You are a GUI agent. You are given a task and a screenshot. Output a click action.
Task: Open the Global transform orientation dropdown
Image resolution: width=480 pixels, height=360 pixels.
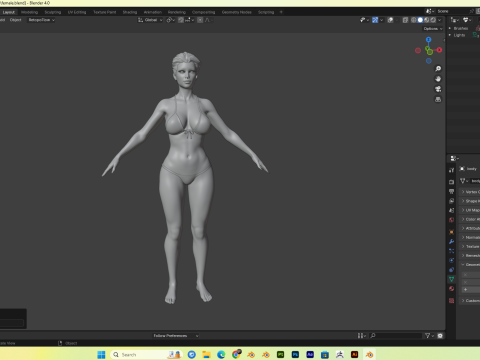click(x=150, y=20)
